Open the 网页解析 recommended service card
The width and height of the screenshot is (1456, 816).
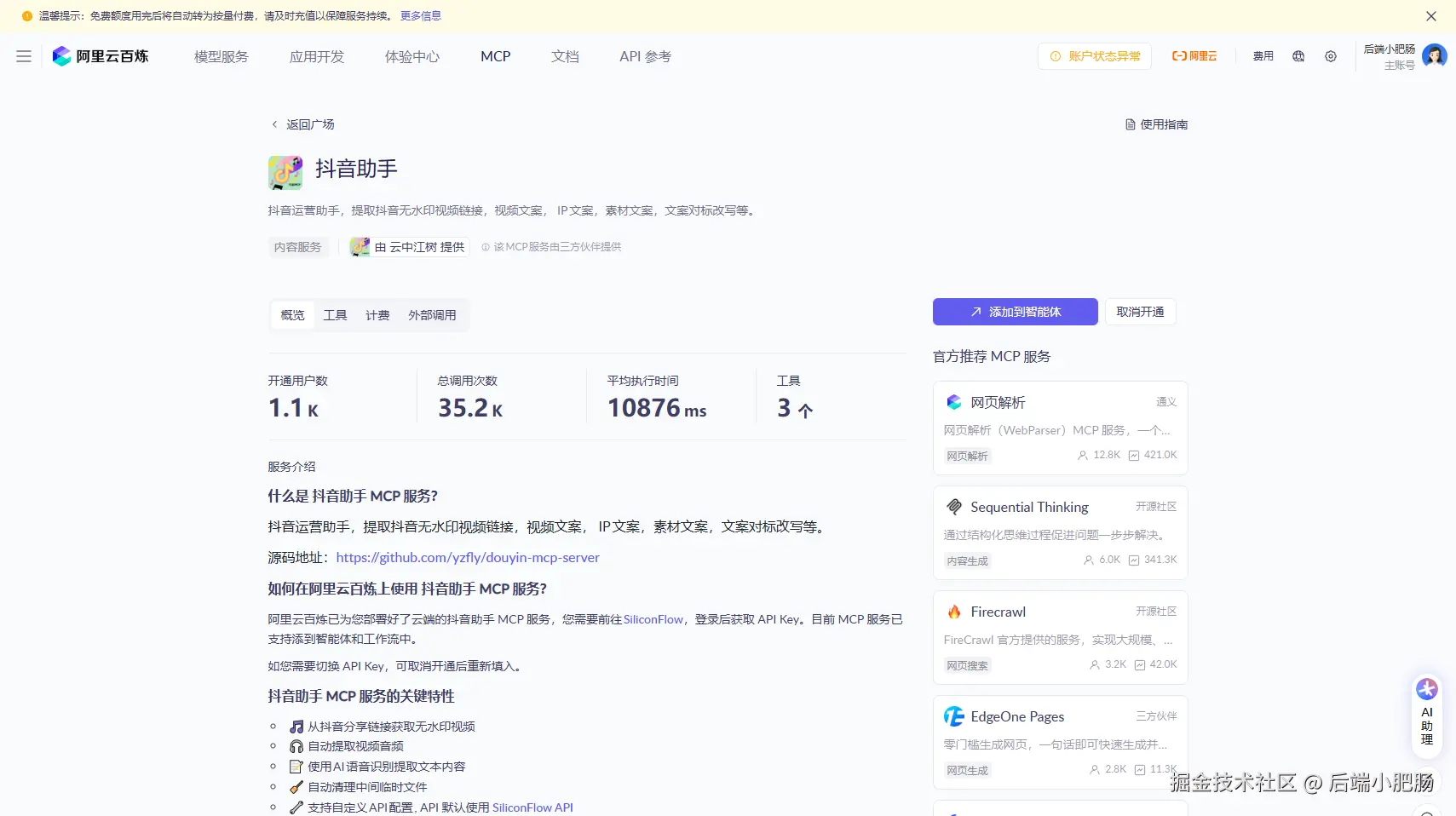pos(1061,428)
